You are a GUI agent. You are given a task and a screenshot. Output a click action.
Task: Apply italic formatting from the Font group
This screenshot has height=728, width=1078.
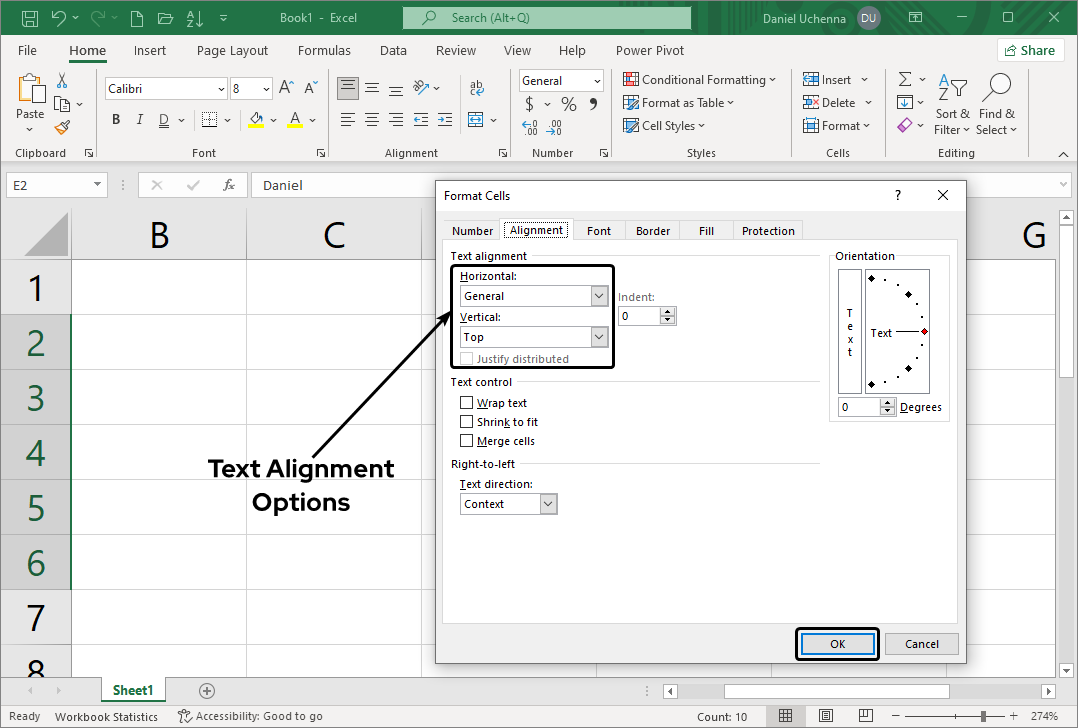(x=139, y=119)
